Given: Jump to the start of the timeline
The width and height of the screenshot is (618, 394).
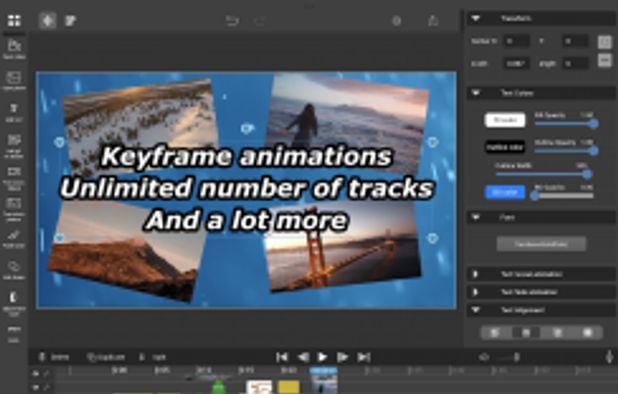Looking at the screenshot, I should point(282,357).
